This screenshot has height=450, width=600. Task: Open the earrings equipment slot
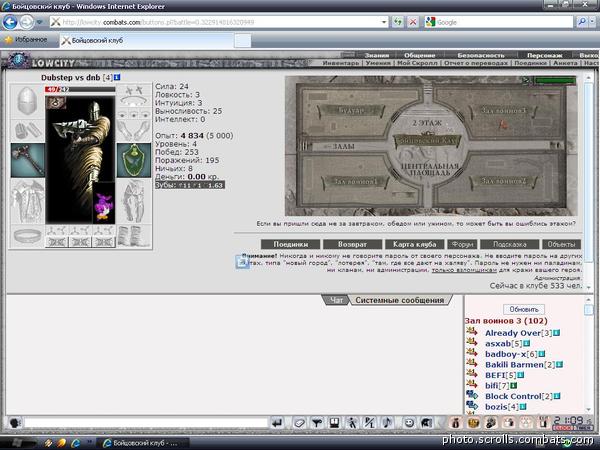(x=134, y=91)
